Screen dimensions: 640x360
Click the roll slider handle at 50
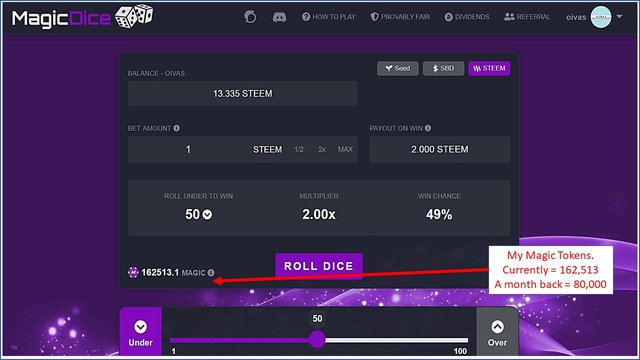coord(317,340)
